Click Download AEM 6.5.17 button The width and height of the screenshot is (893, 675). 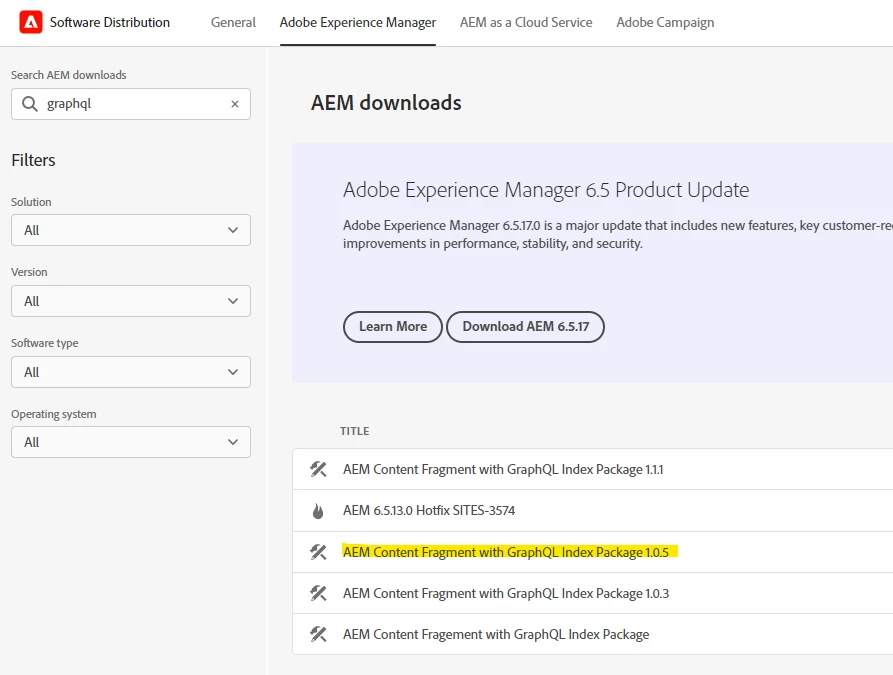point(526,327)
